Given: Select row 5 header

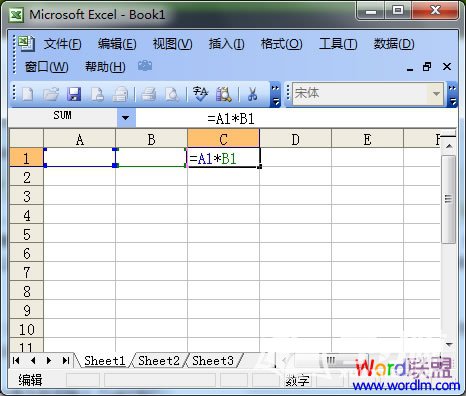Looking at the screenshot, I should click(x=26, y=234).
